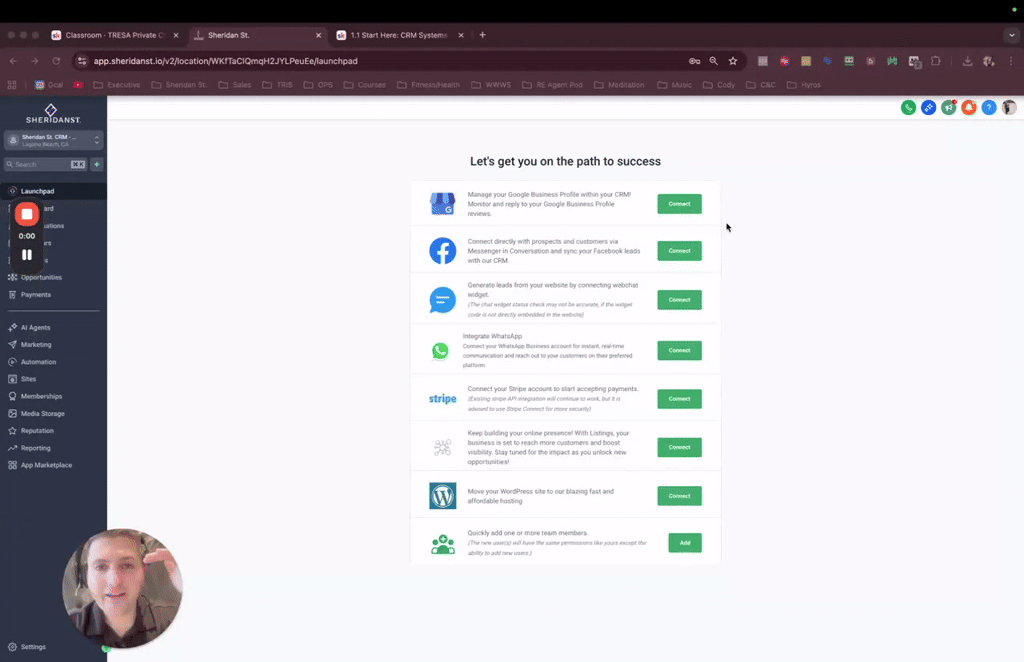The width and height of the screenshot is (1024, 662).
Task: Open the Hyros bookmarks folder
Action: (x=804, y=85)
